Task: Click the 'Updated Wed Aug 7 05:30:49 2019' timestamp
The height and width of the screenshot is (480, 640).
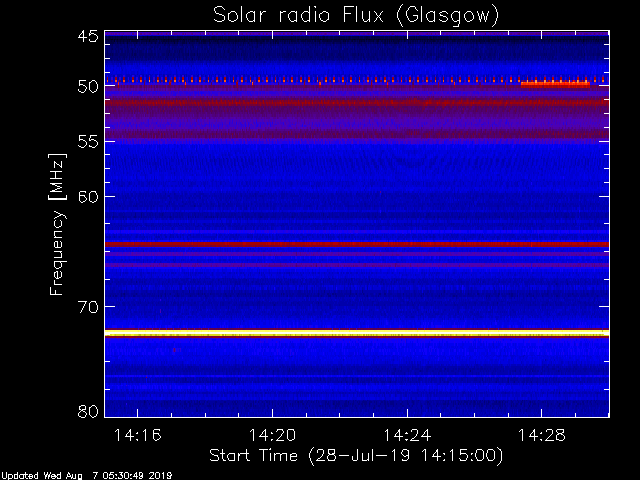Action: [x=86, y=476]
